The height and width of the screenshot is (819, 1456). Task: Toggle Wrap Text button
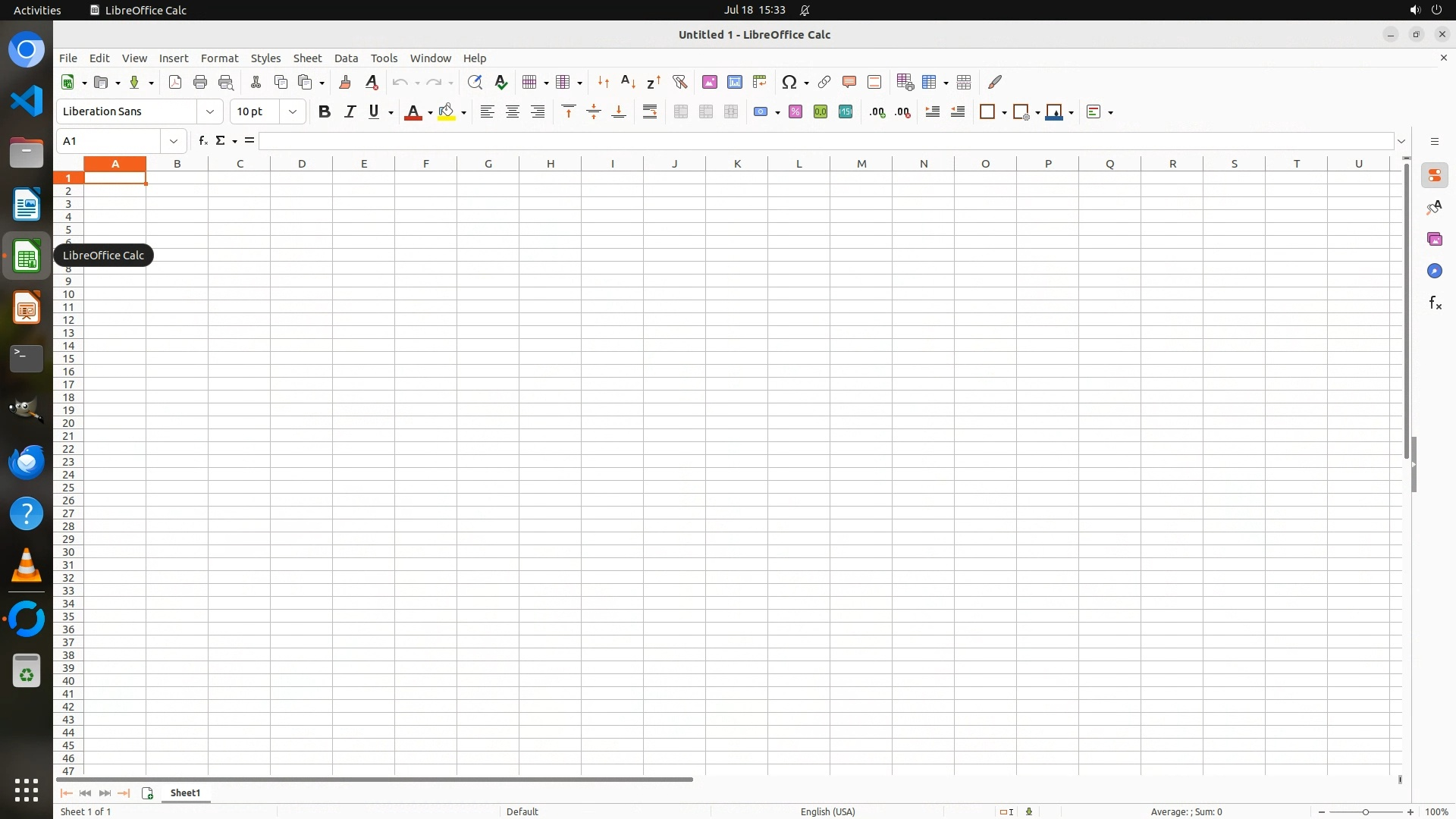coord(650,111)
